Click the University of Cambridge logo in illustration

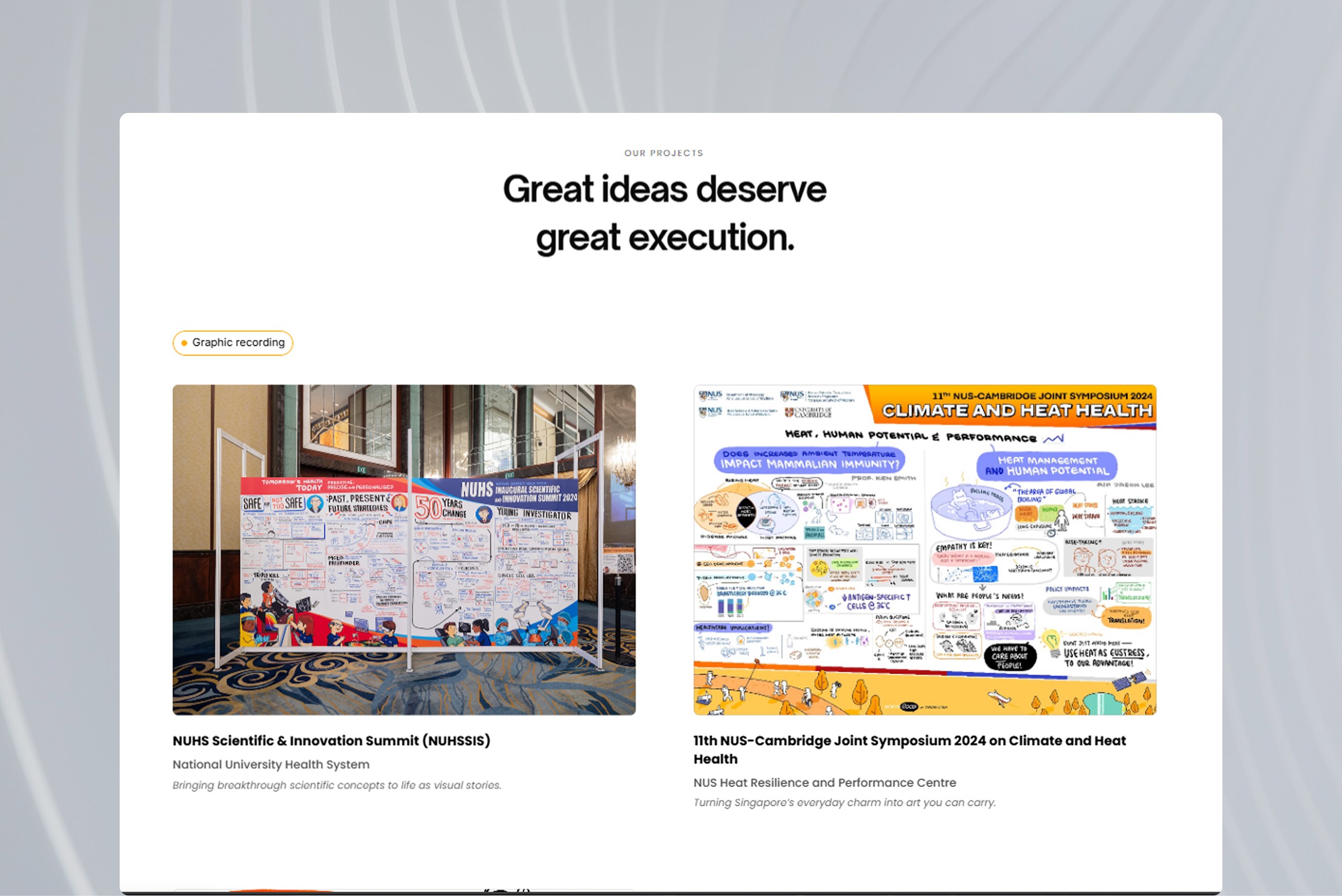point(808,413)
